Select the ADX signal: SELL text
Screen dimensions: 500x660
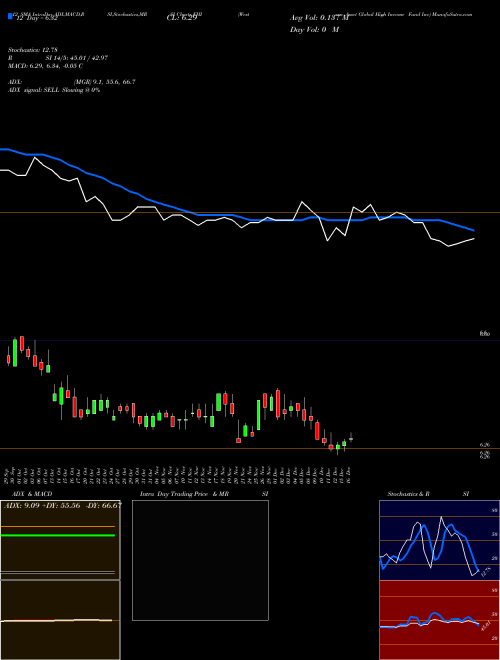tap(35, 90)
